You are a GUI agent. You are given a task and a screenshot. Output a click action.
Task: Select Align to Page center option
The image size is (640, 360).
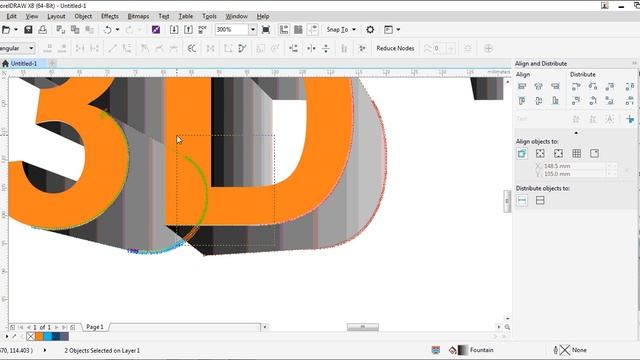pos(558,153)
